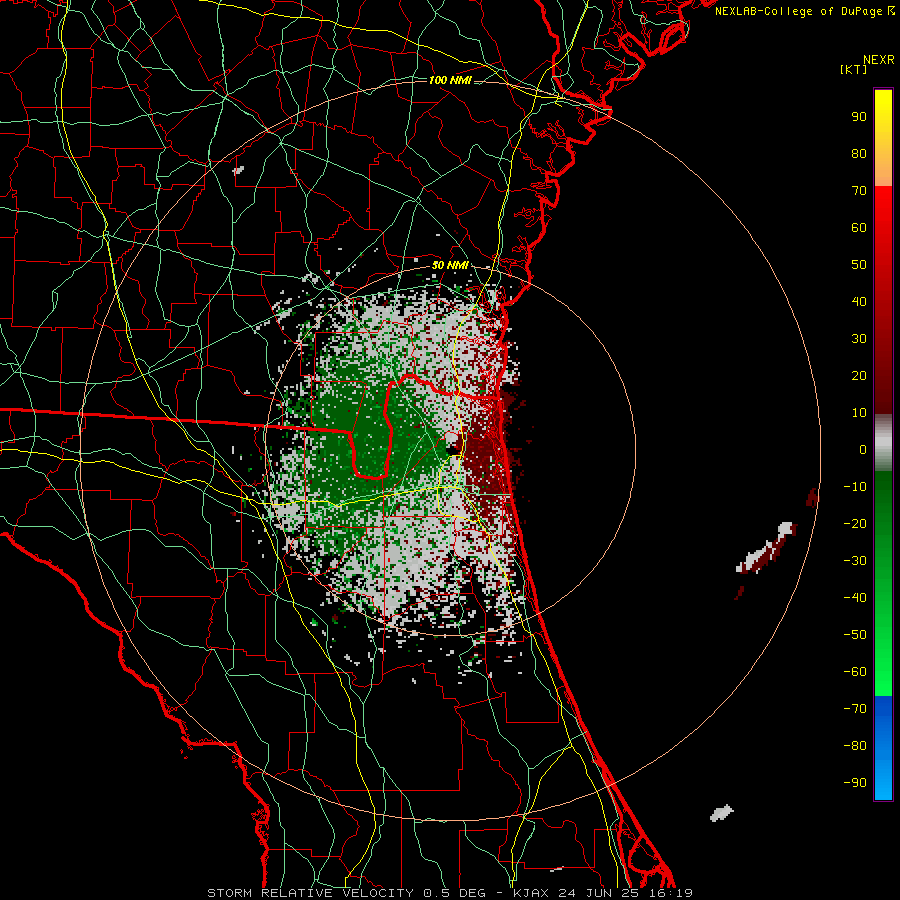Click the 40 value on the velocity scale

pos(859,302)
